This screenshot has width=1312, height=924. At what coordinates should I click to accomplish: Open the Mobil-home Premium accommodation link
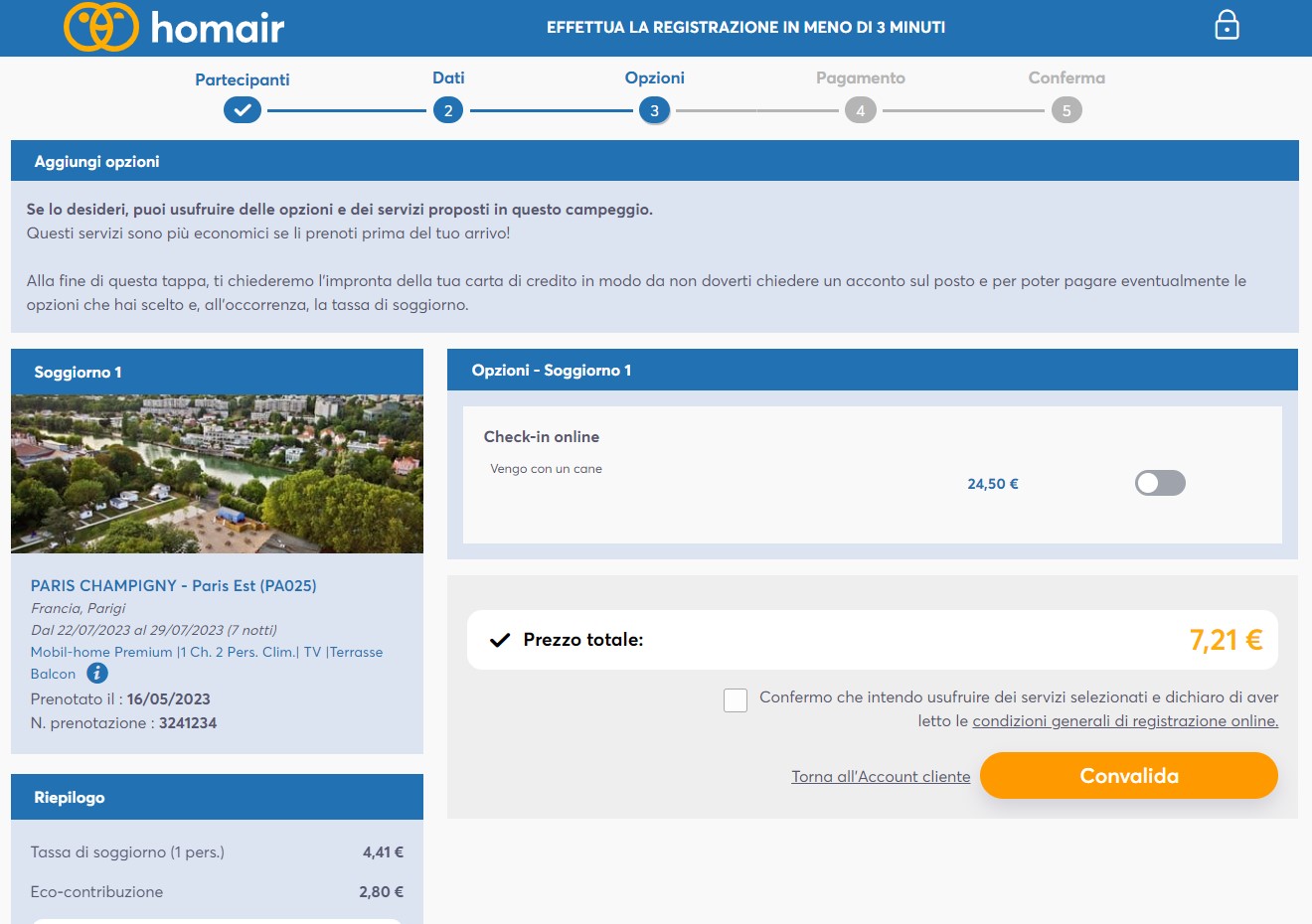coord(206,652)
